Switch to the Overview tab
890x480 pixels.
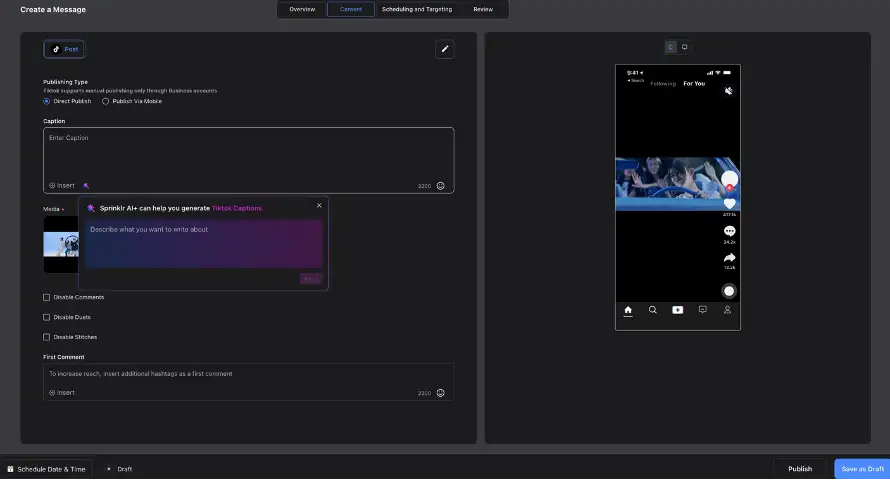tap(302, 9)
